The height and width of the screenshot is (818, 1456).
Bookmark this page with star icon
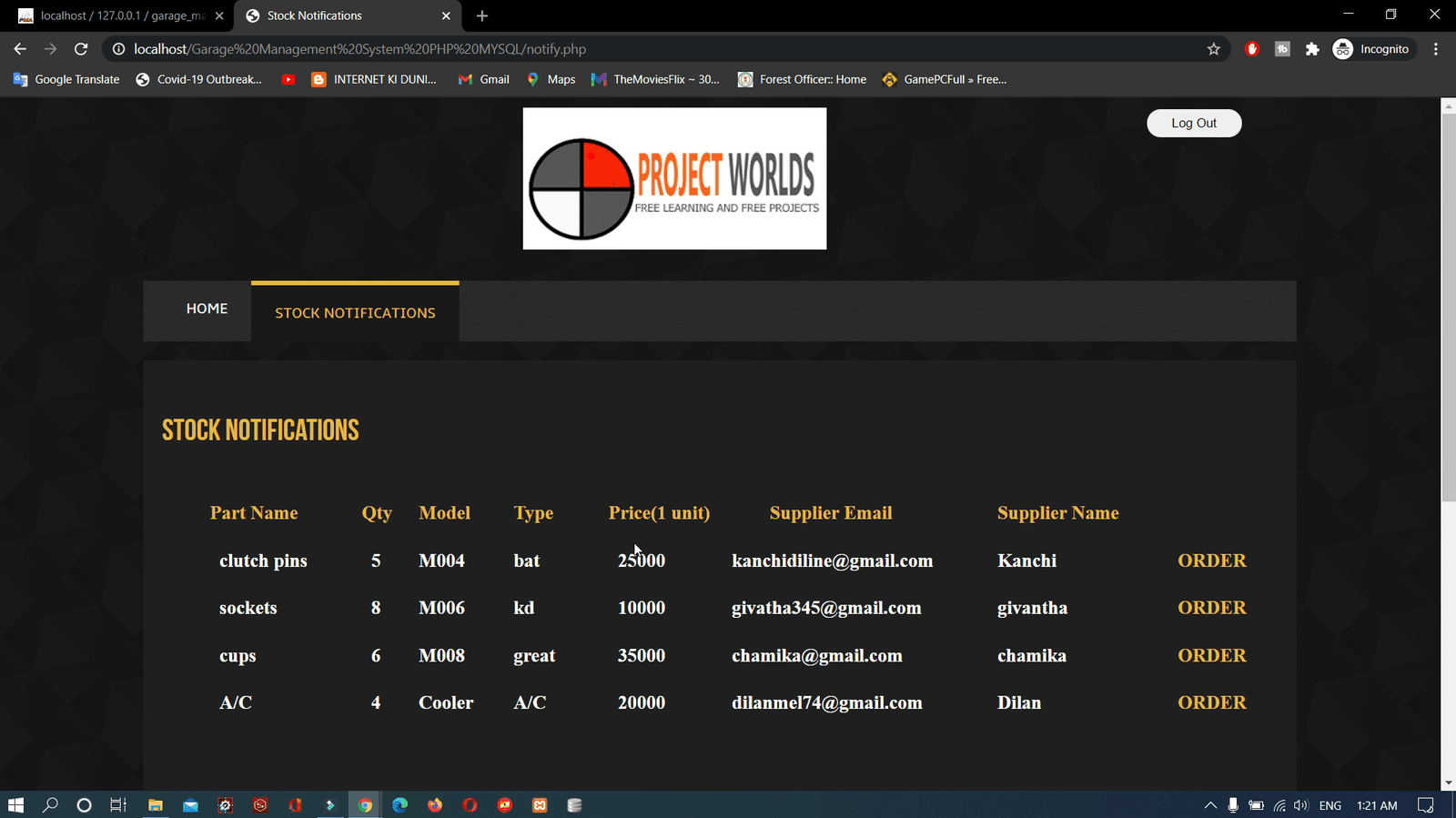(1213, 49)
